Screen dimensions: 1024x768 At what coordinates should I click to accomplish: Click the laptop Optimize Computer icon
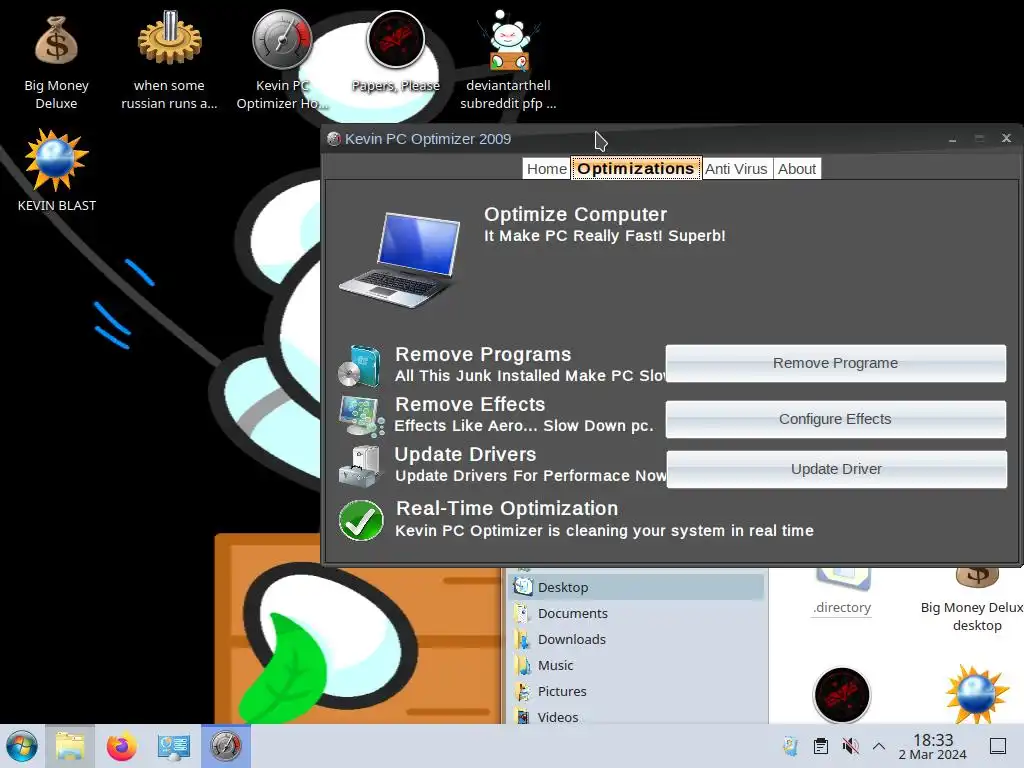pos(400,259)
